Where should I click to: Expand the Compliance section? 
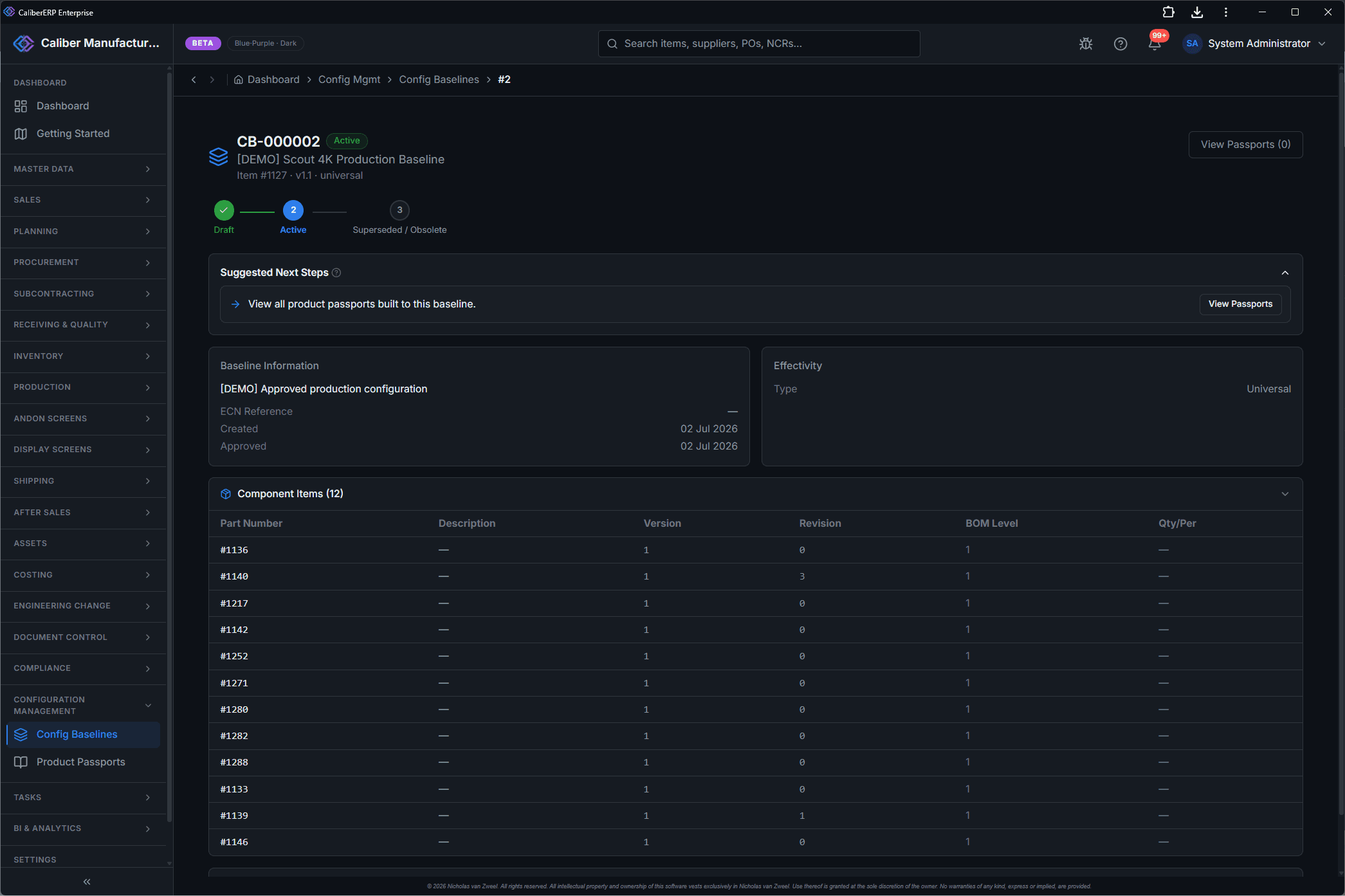point(83,668)
